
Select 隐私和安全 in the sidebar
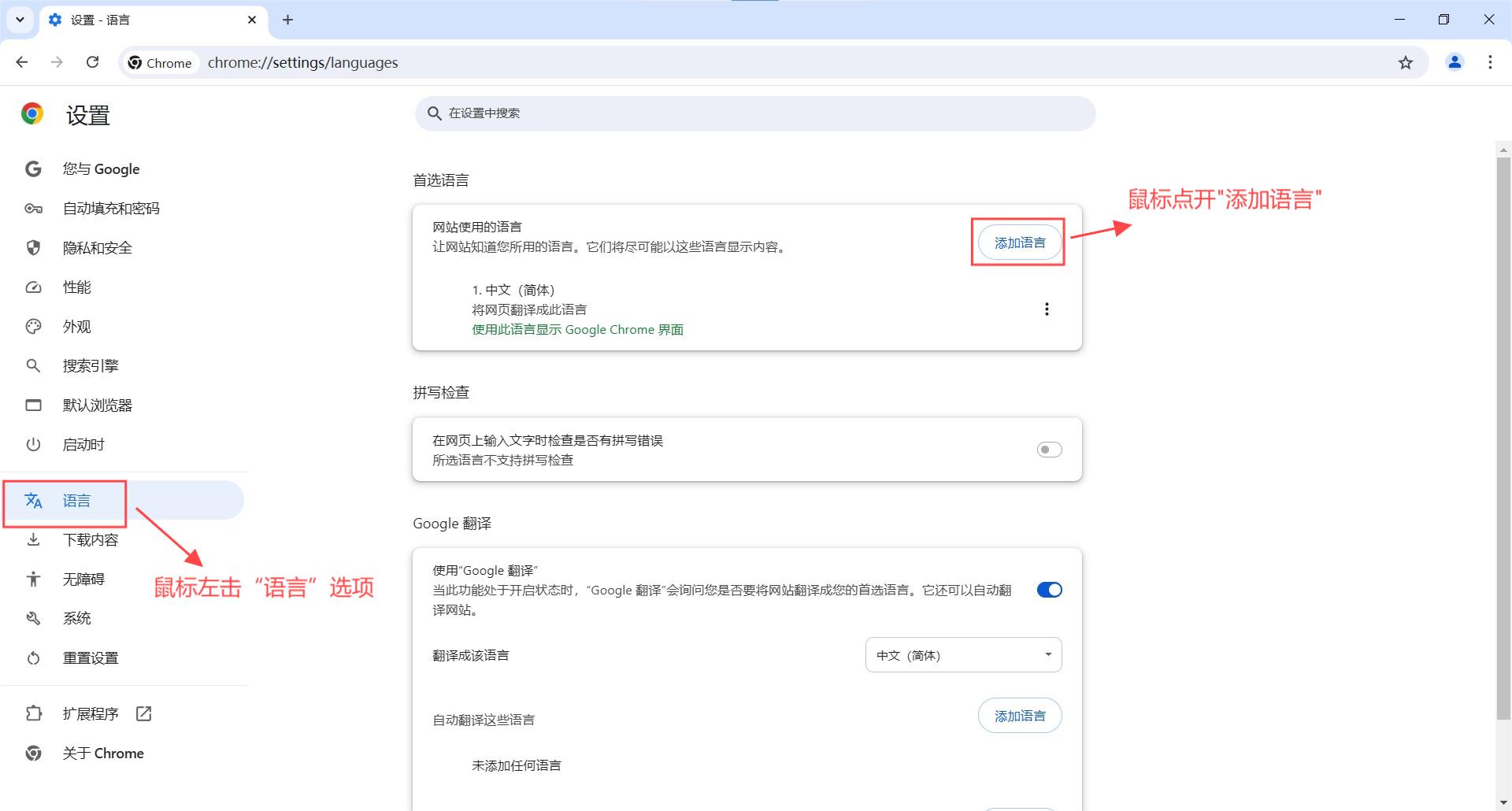click(x=97, y=248)
